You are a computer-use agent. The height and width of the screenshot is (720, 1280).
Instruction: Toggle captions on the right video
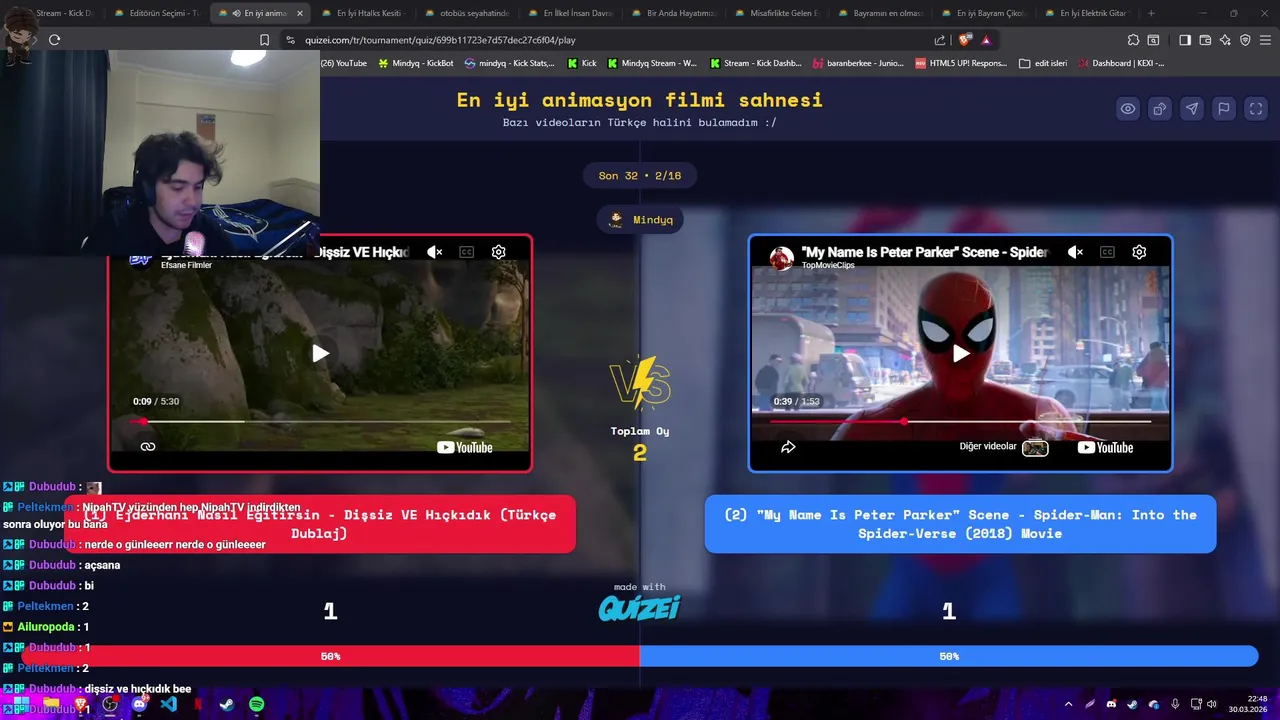click(1107, 252)
